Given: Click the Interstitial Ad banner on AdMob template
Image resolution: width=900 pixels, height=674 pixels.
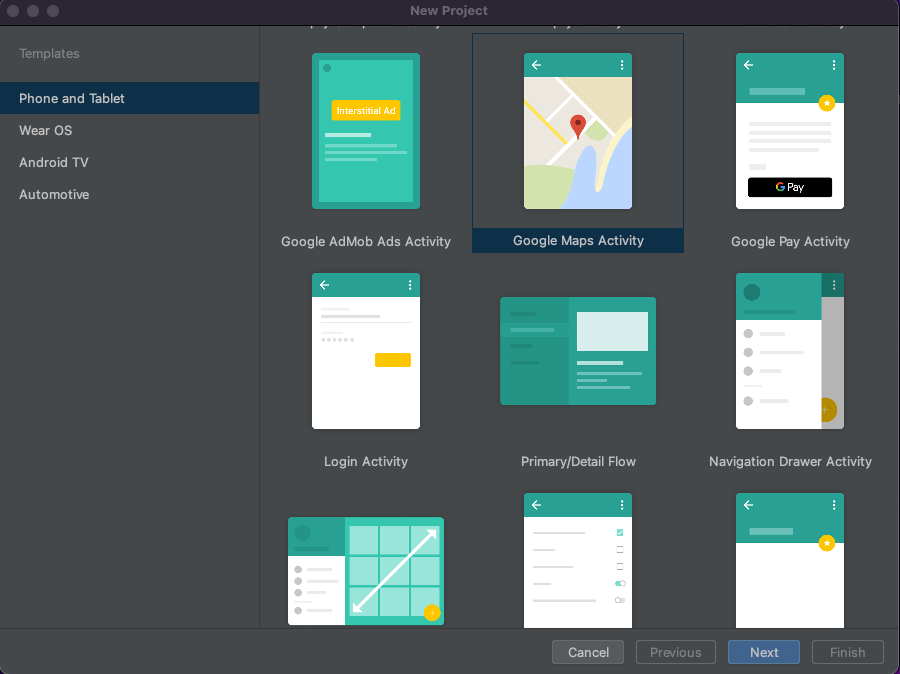Looking at the screenshot, I should pos(366,111).
